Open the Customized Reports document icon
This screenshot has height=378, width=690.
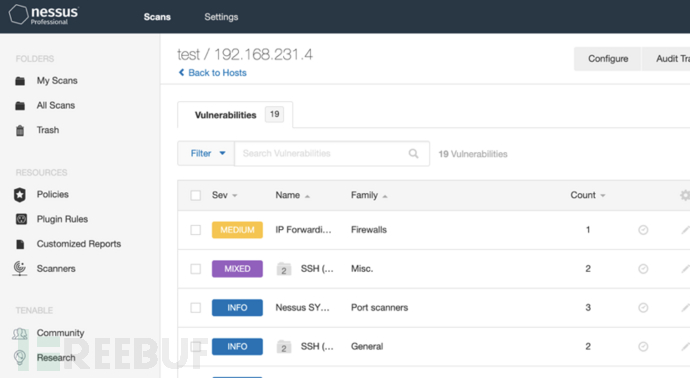[x=20, y=244]
